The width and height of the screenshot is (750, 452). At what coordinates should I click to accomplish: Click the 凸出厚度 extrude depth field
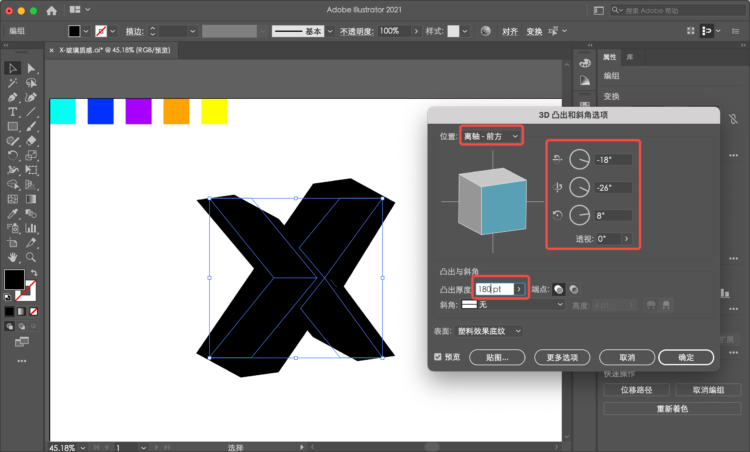495,289
